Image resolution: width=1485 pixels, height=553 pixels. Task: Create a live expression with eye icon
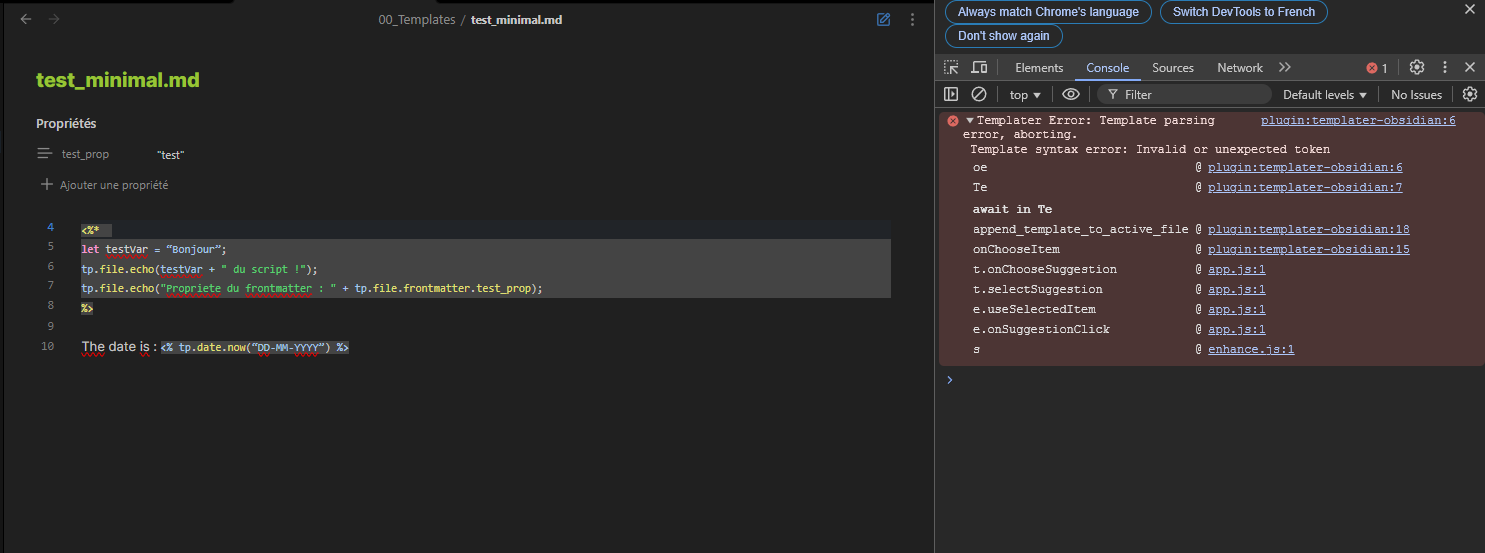[x=1071, y=94]
